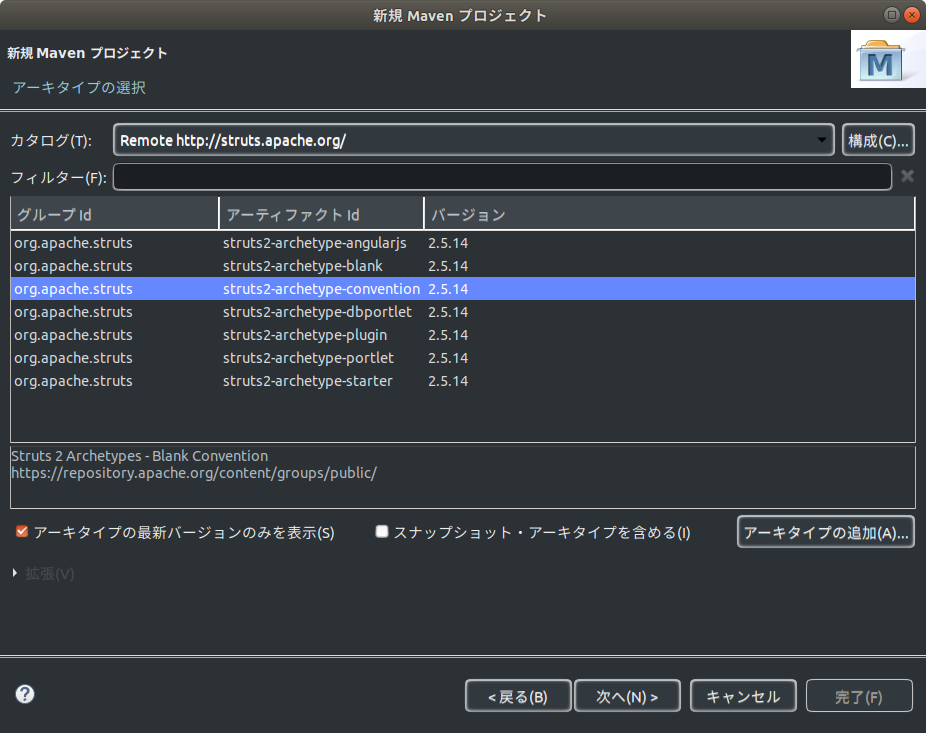This screenshot has width=926, height=733.
Task: Select the struts2-archetype-portlet row
Action: tap(462, 358)
